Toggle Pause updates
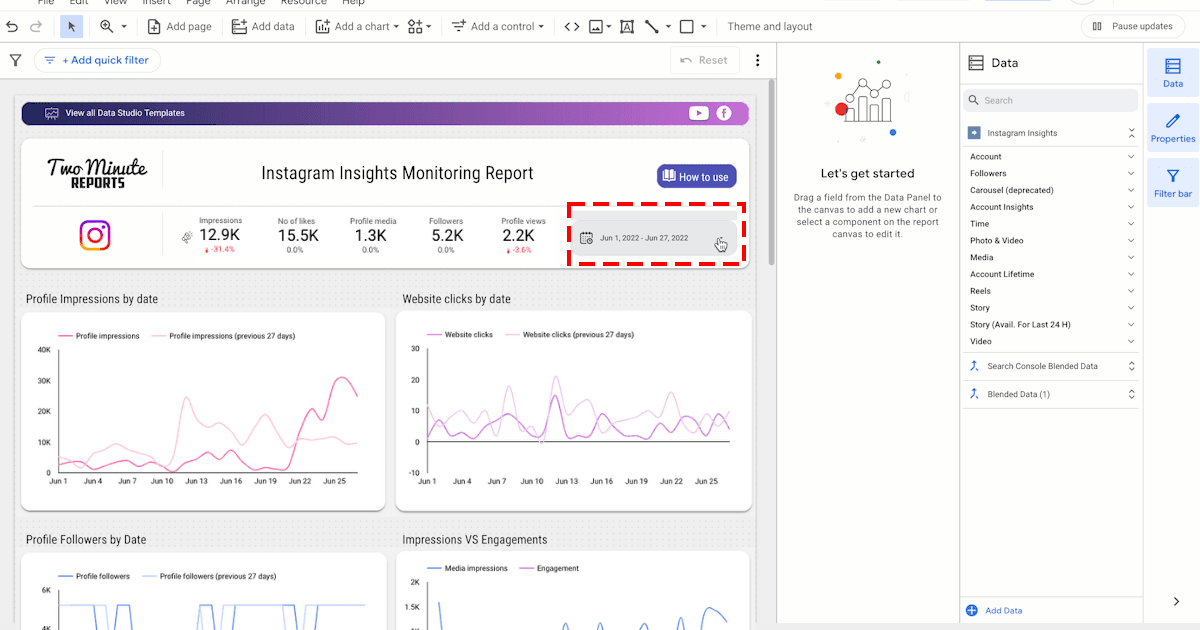 coord(1132,27)
